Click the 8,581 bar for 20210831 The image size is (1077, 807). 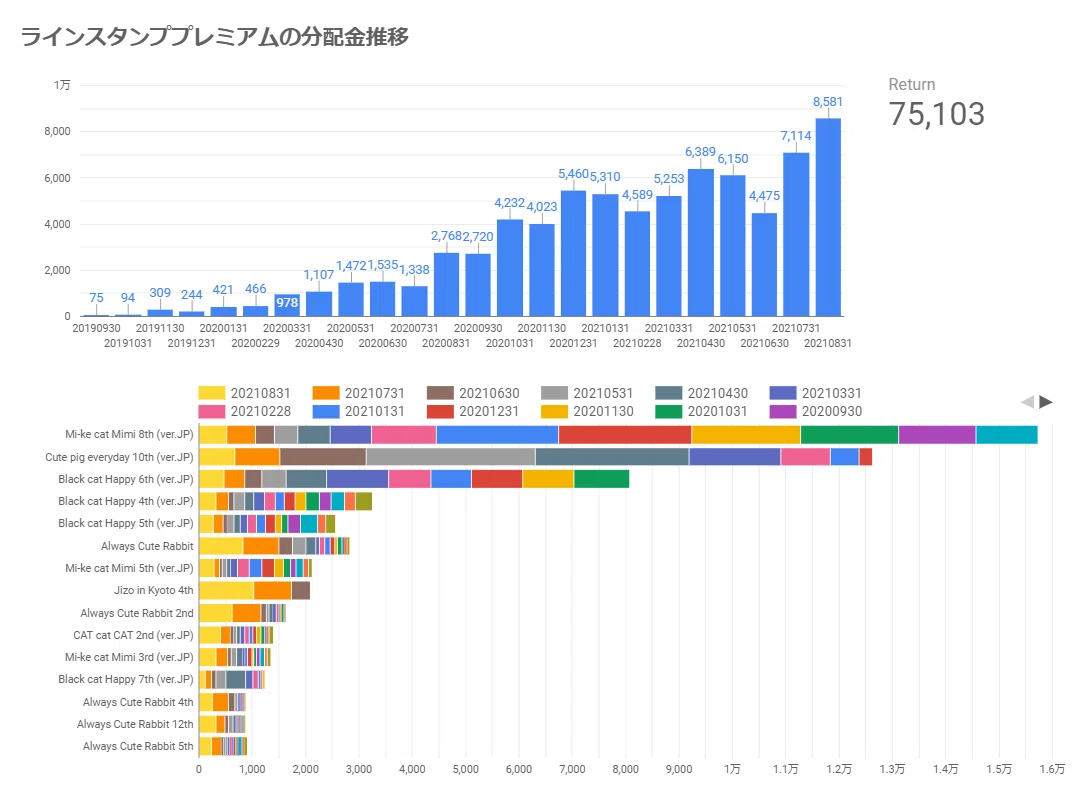coord(828,217)
